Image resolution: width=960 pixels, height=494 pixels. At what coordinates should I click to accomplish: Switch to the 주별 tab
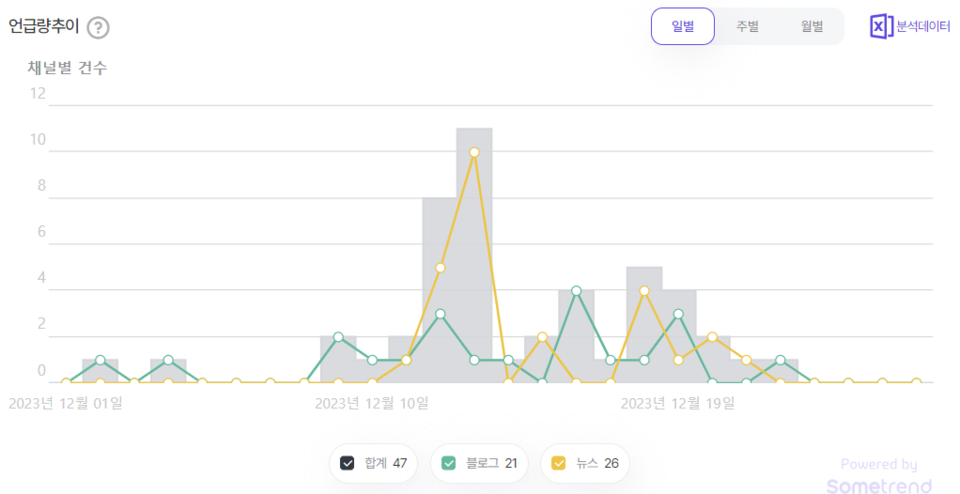(747, 27)
